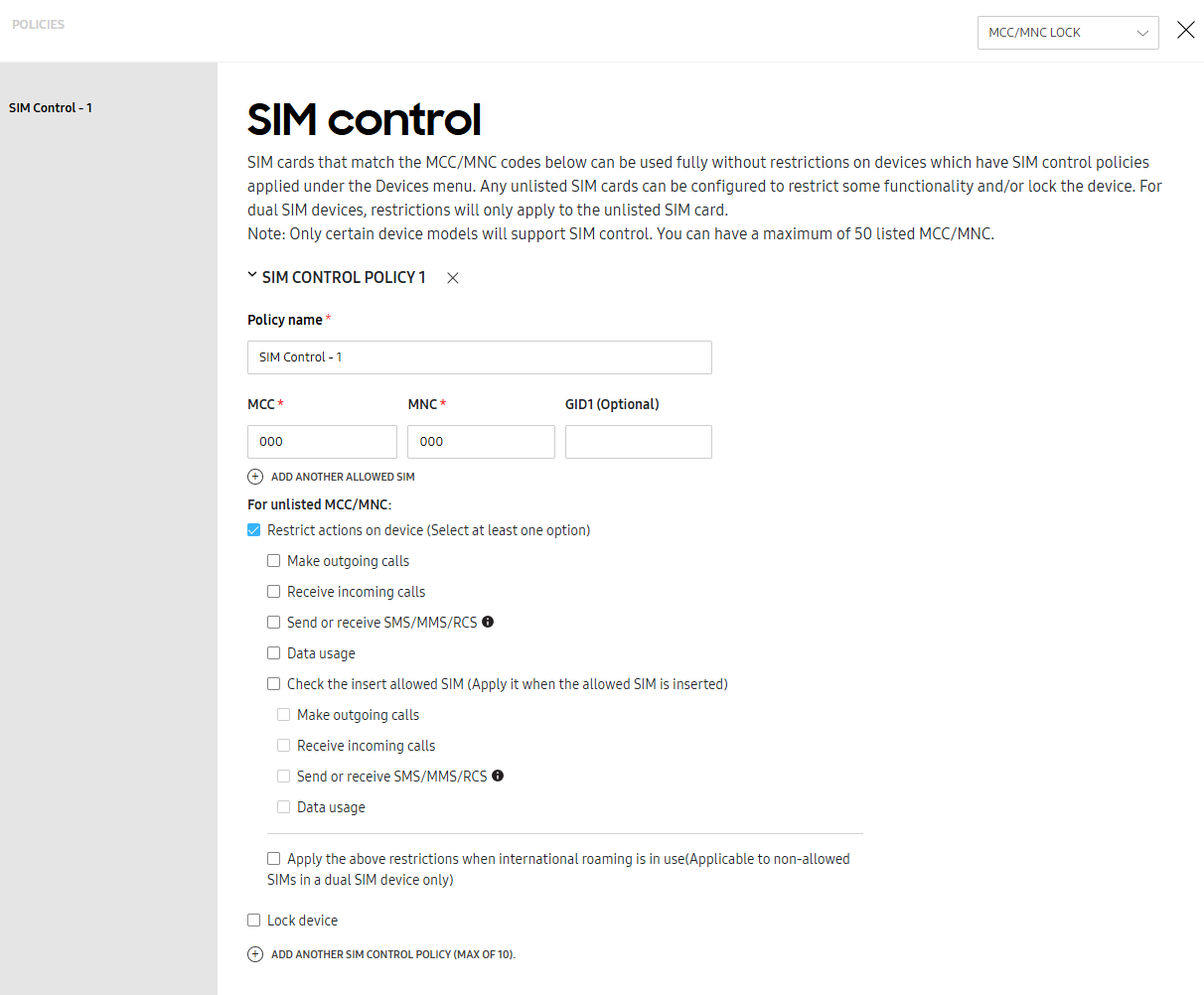
Task: Open the info tooltip beside Send or receive SMS/MMS/RCS
Action: [x=488, y=622]
